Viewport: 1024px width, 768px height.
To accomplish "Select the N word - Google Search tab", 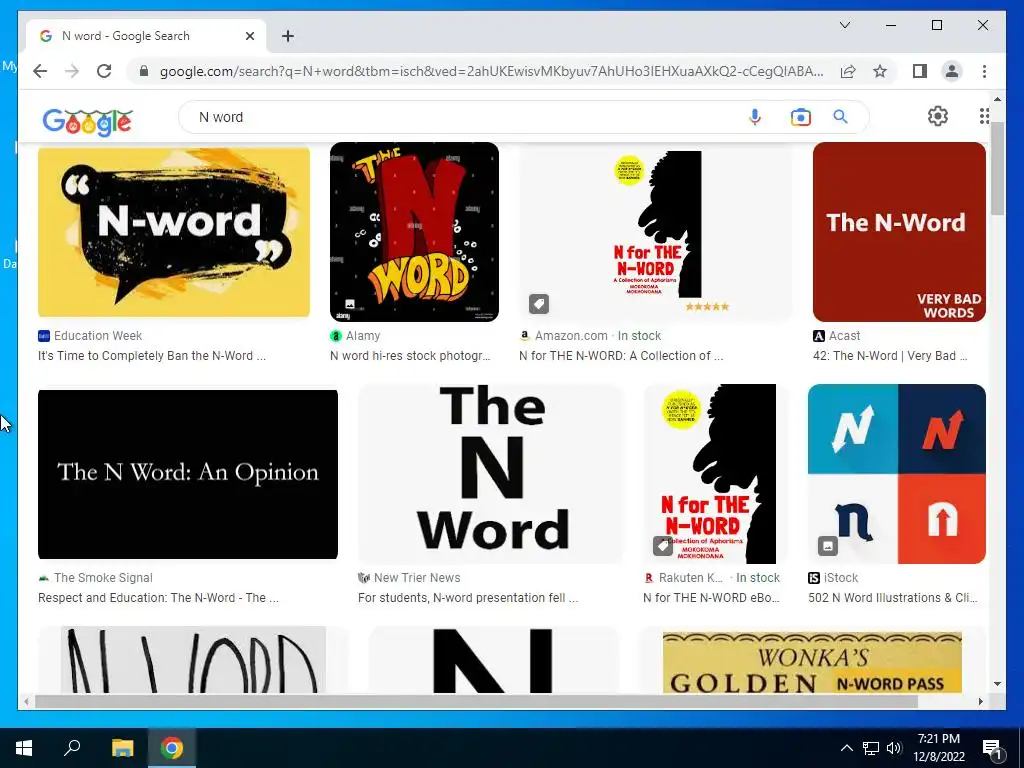I will coord(146,36).
